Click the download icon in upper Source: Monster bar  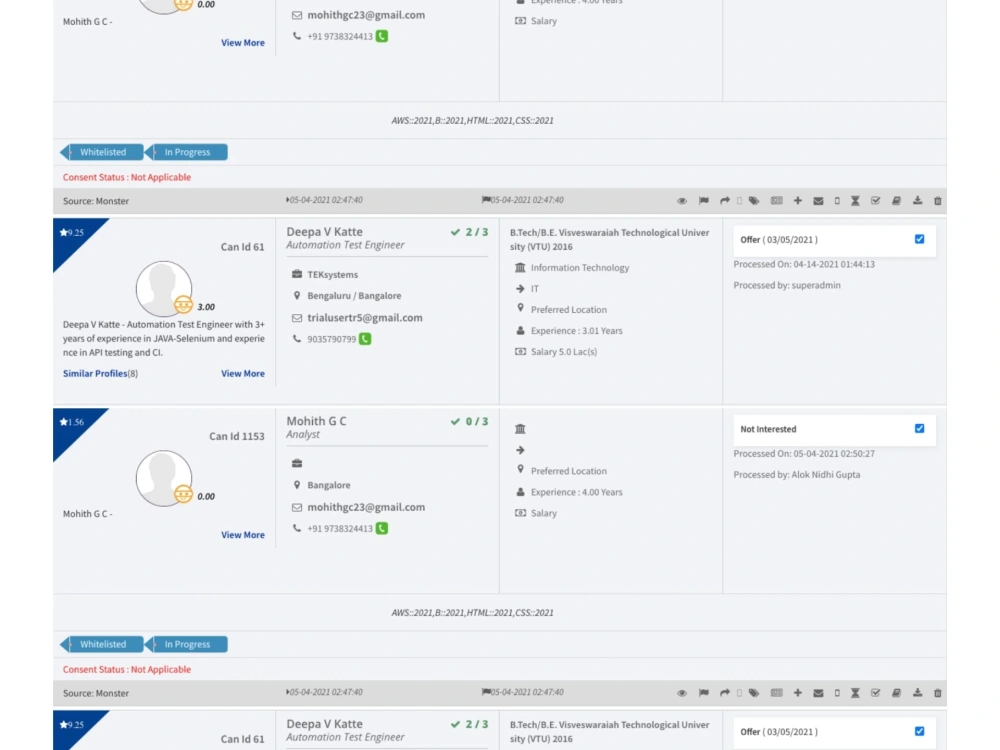click(x=917, y=201)
